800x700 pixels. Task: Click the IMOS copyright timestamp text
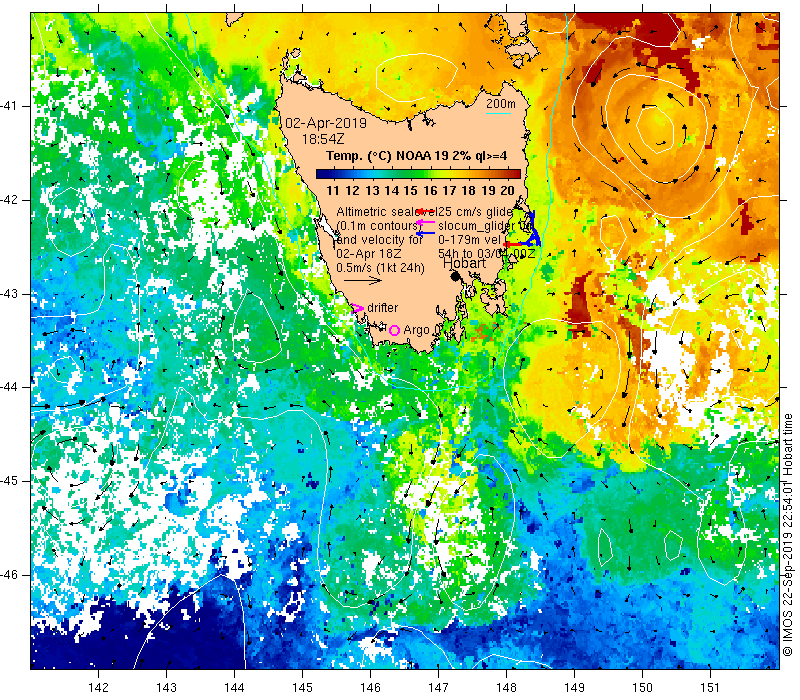pyautogui.click(x=788, y=535)
